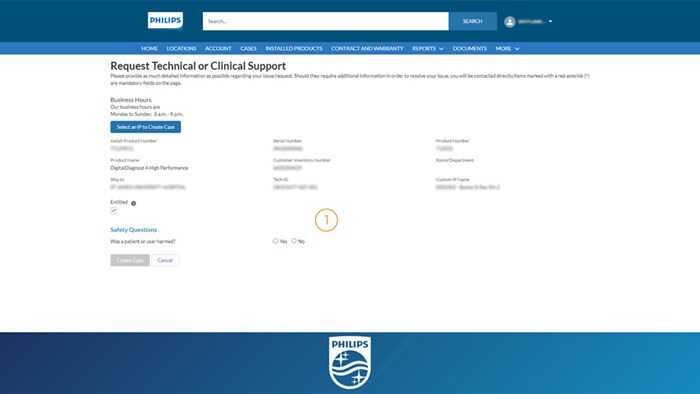Viewport: 700px width, 394px height.
Task: Focus the search input field
Action: coord(325,21)
